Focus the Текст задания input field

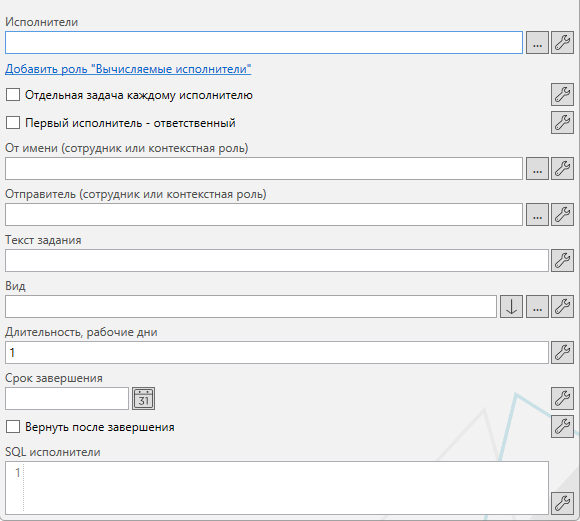pyautogui.click(x=277, y=260)
